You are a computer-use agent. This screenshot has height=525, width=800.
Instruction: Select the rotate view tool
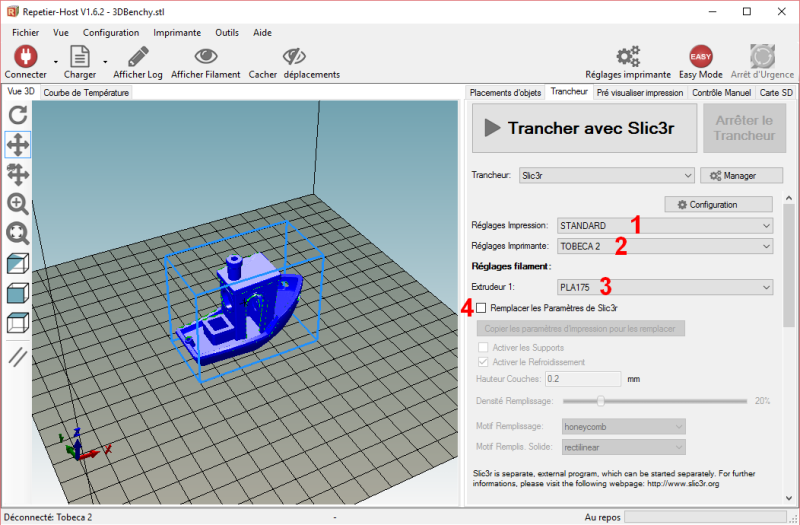tap(18, 115)
